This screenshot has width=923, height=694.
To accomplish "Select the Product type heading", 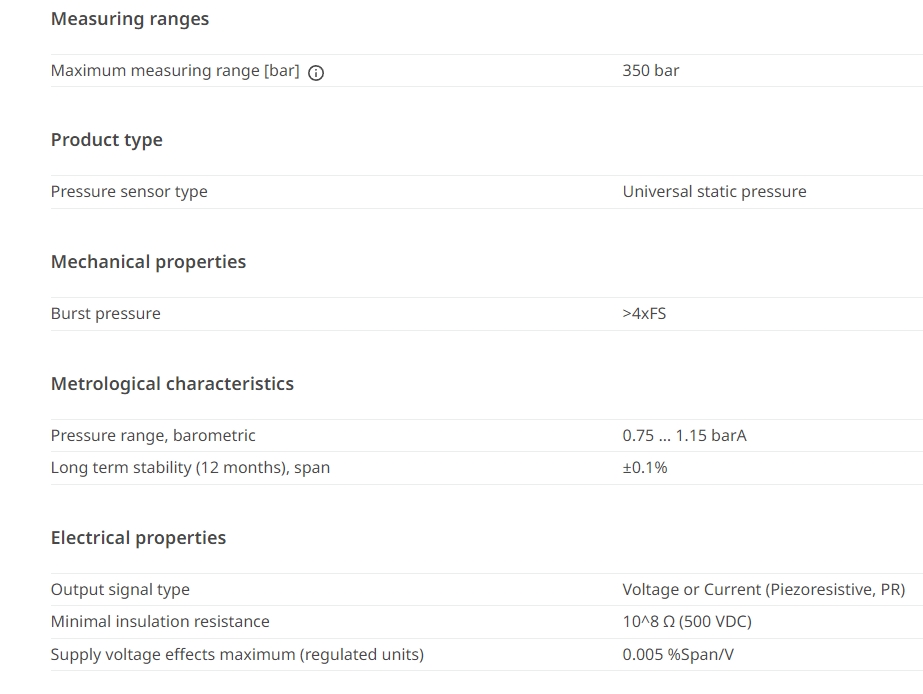I will (x=107, y=140).
